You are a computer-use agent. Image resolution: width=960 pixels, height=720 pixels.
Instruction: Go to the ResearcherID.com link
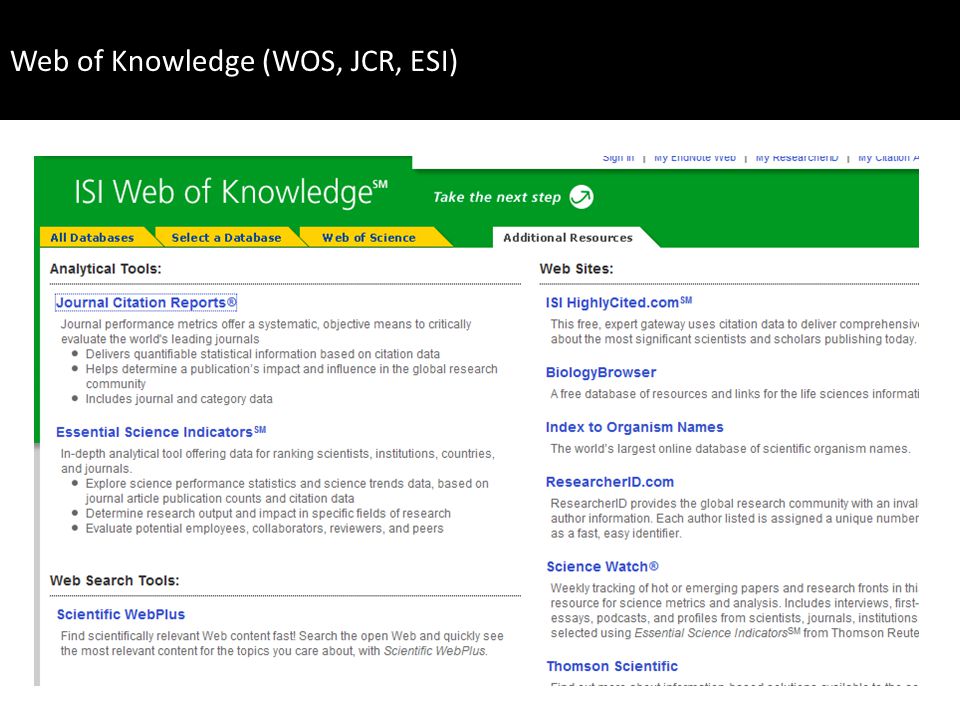[610, 482]
